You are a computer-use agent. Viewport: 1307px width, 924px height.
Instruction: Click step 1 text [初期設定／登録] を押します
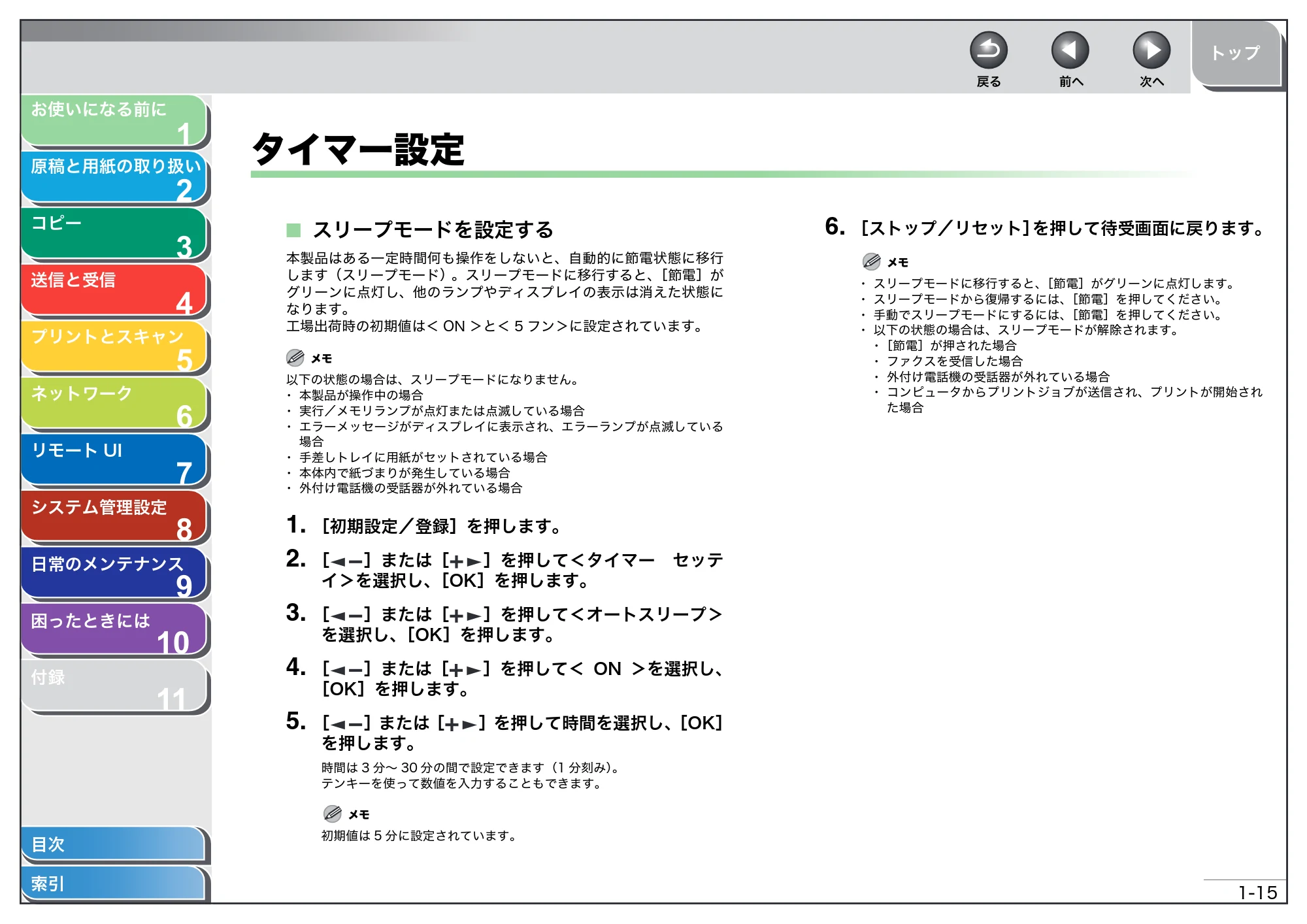442,526
